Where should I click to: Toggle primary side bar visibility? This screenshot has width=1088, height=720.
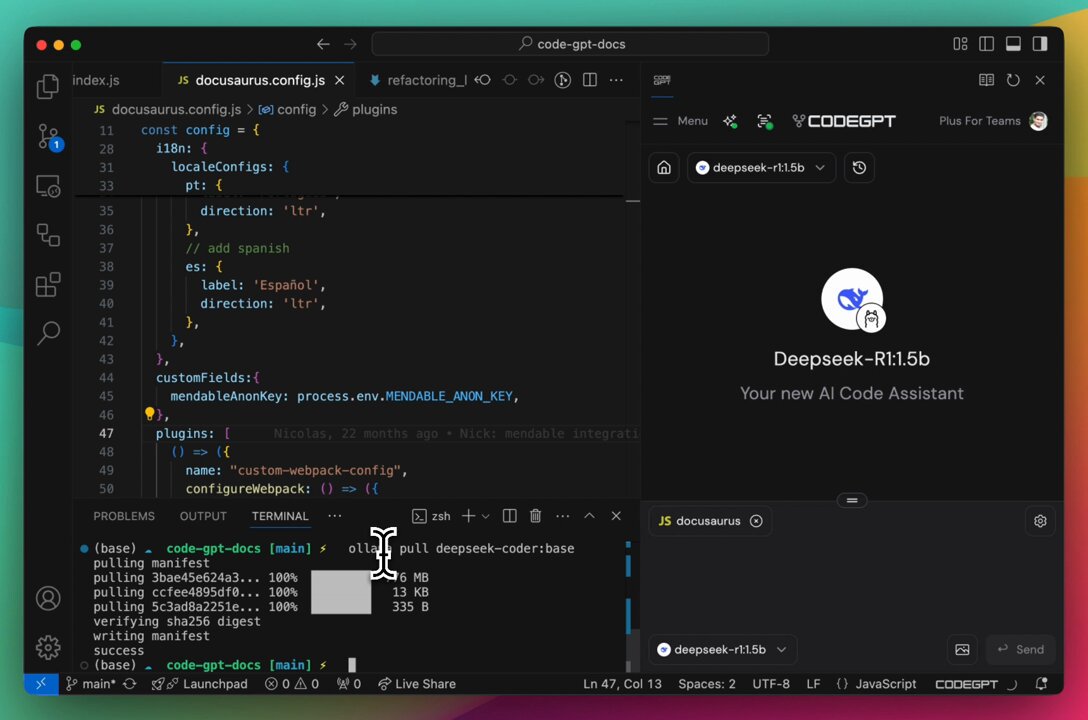[986, 44]
